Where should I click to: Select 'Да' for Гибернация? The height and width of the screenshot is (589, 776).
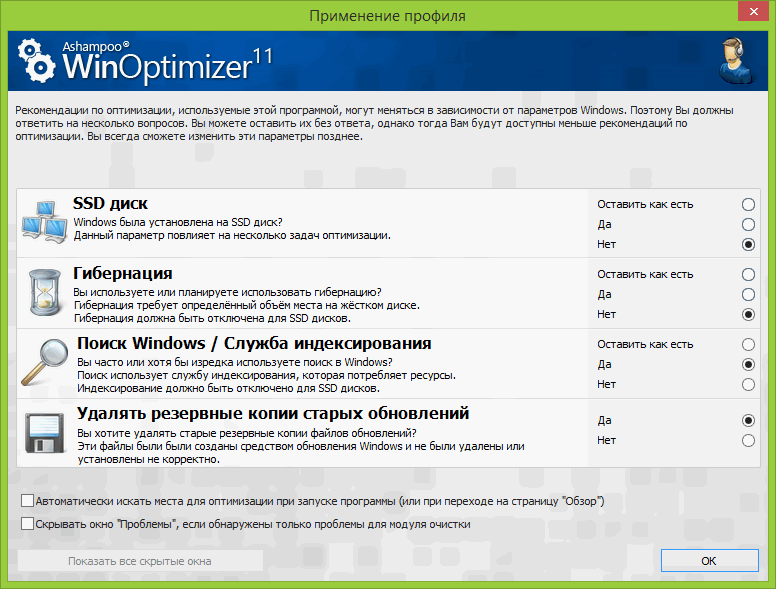click(748, 294)
